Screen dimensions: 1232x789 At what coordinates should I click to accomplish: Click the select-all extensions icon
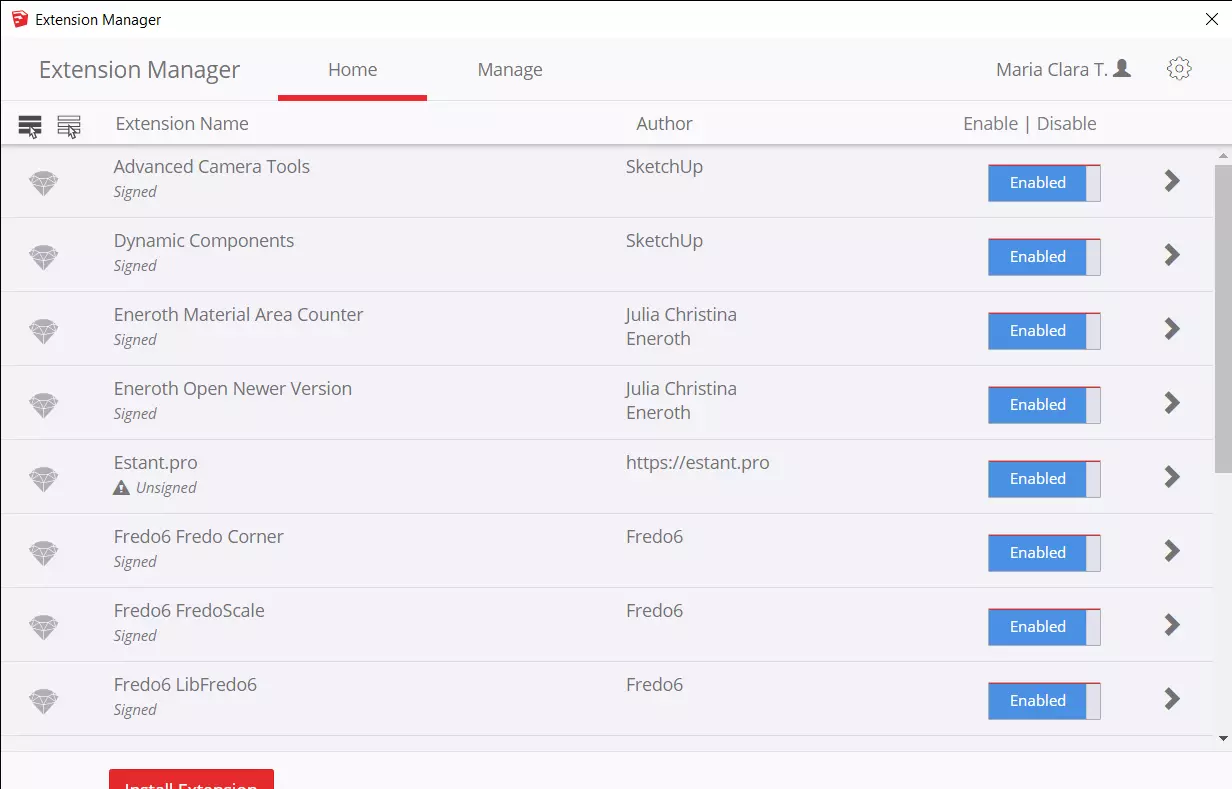pyautogui.click(x=30, y=126)
